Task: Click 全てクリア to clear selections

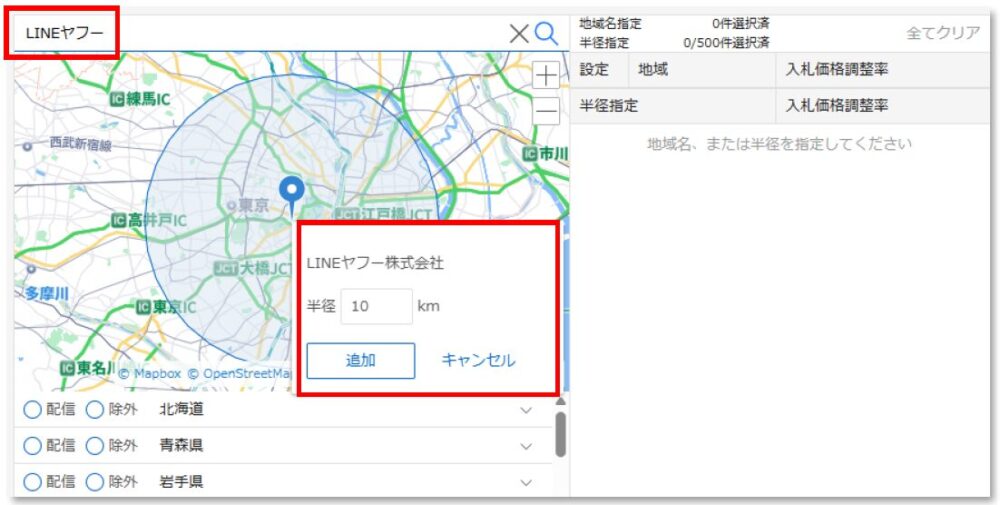Action: tap(943, 33)
